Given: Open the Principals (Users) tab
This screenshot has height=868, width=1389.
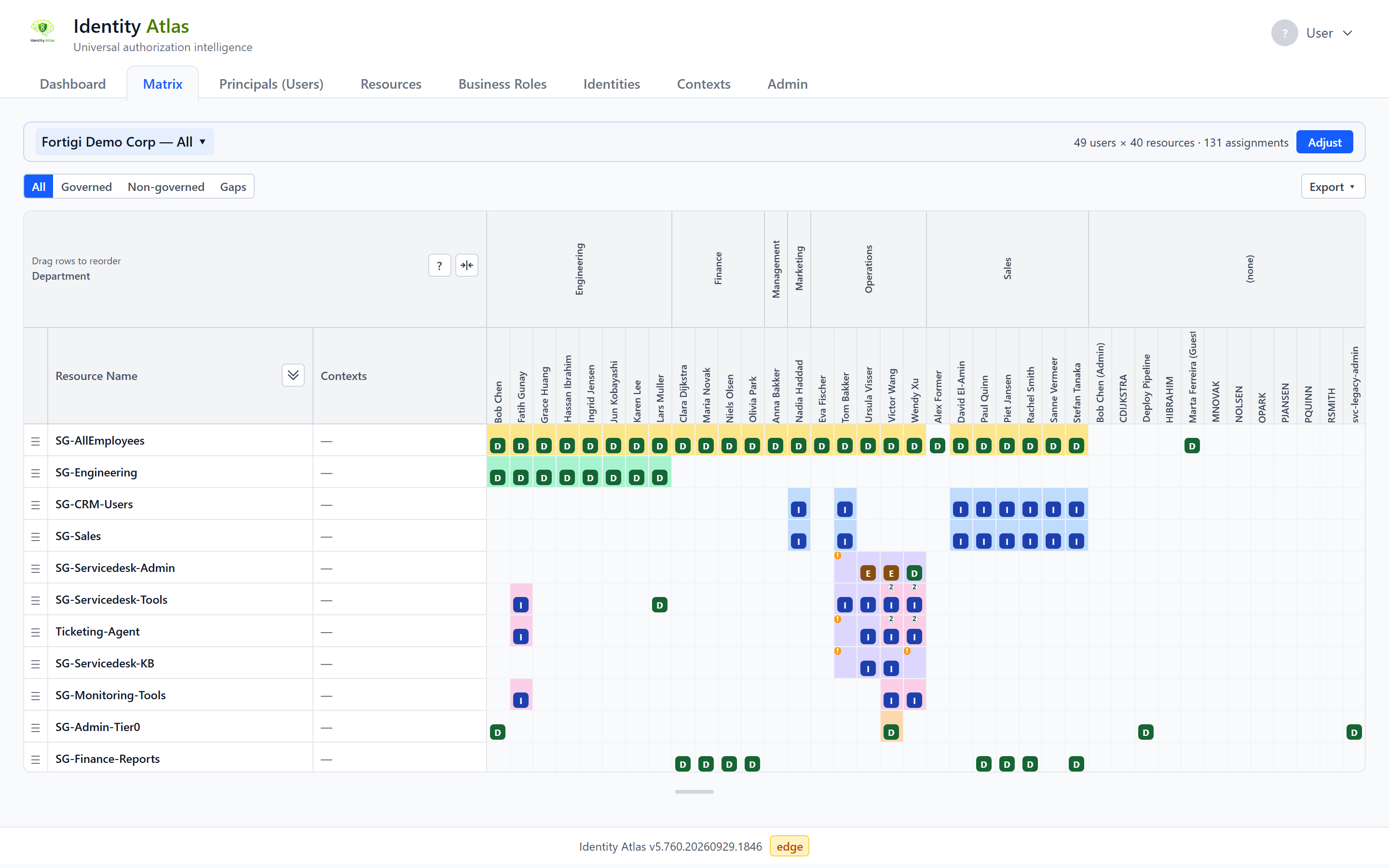Looking at the screenshot, I should point(272,84).
